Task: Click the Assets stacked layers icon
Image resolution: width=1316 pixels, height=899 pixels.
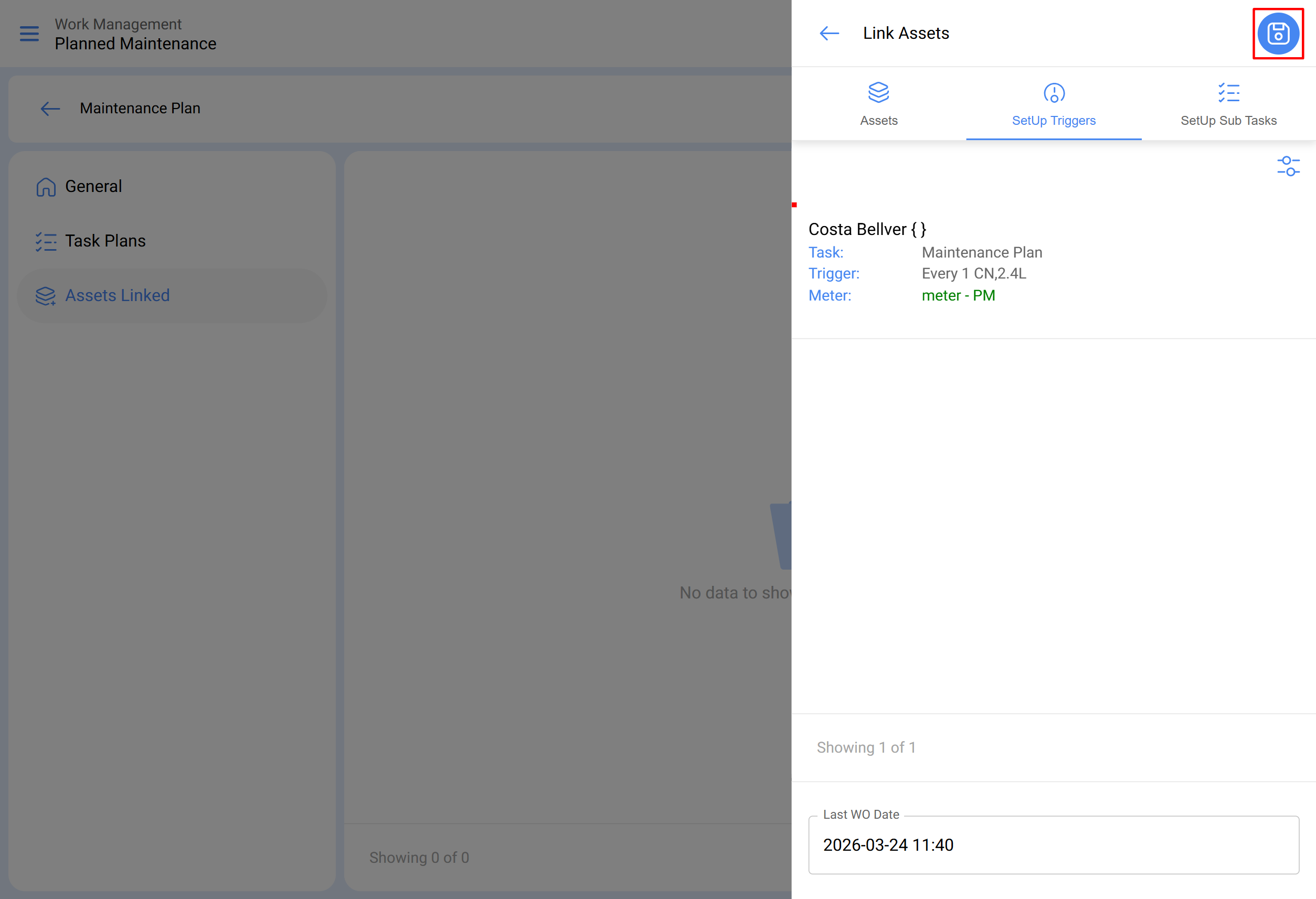Action: [x=878, y=93]
